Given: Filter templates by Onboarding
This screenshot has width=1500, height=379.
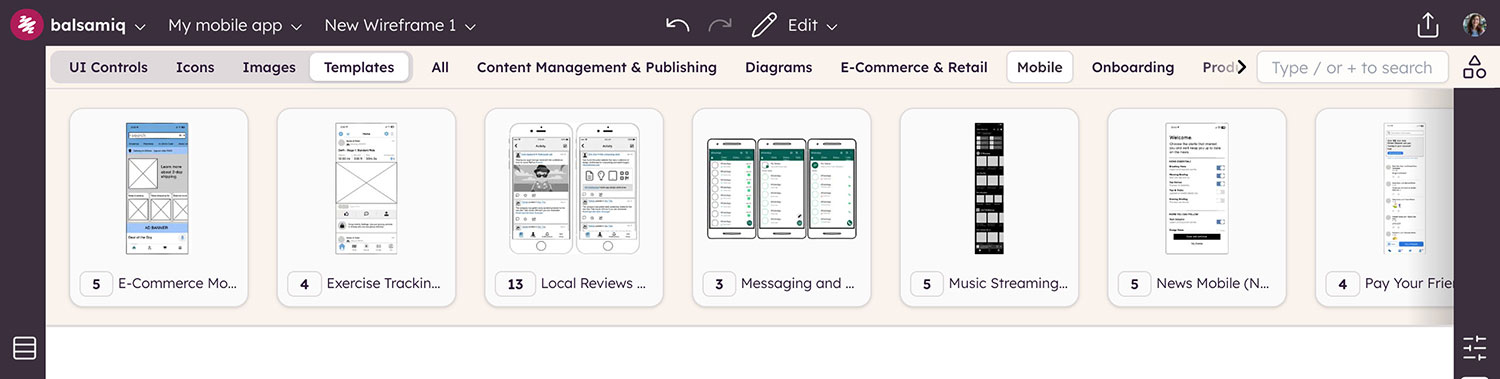Looking at the screenshot, I should click(x=1132, y=67).
